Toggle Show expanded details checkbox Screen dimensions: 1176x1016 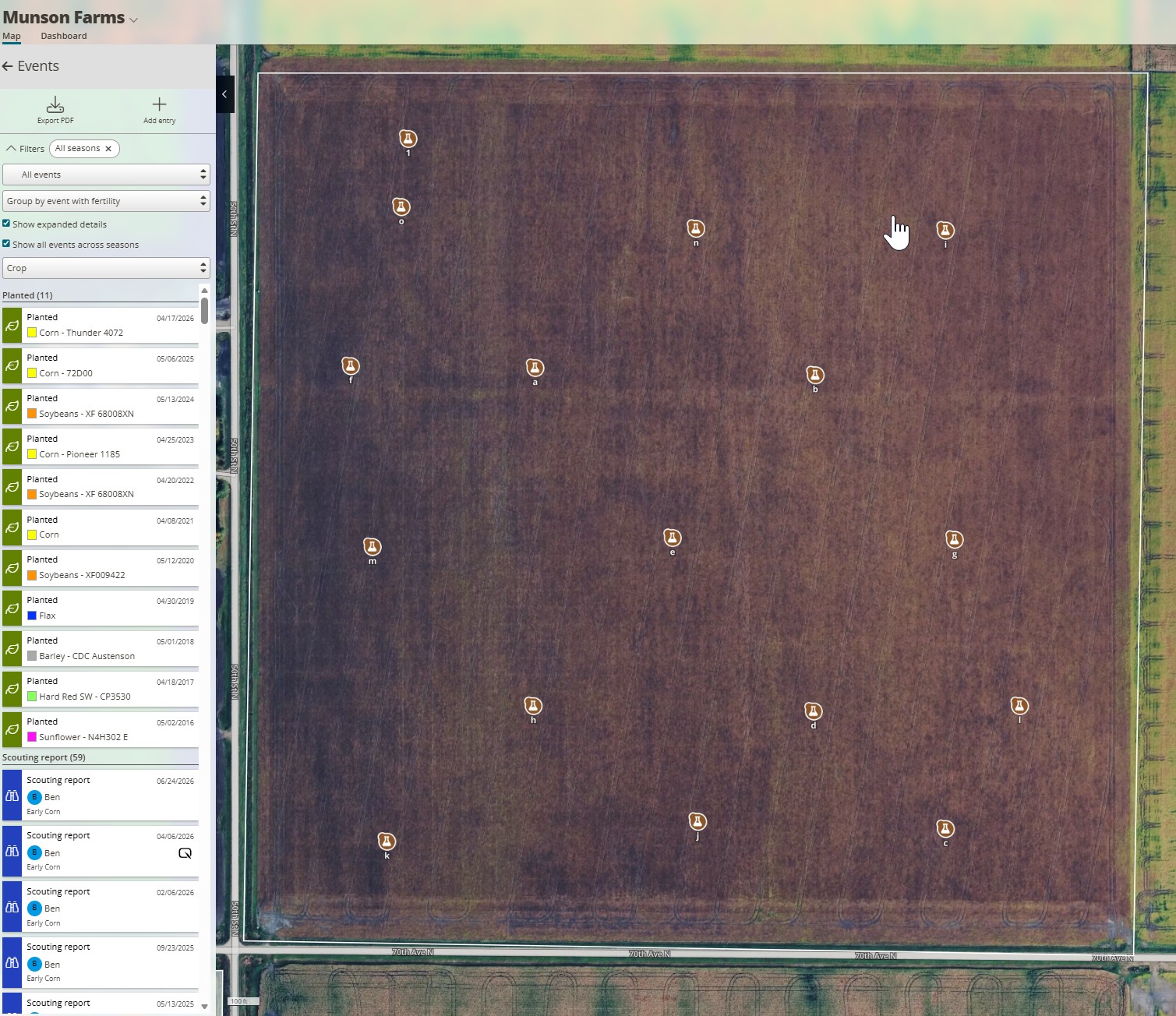[6, 224]
